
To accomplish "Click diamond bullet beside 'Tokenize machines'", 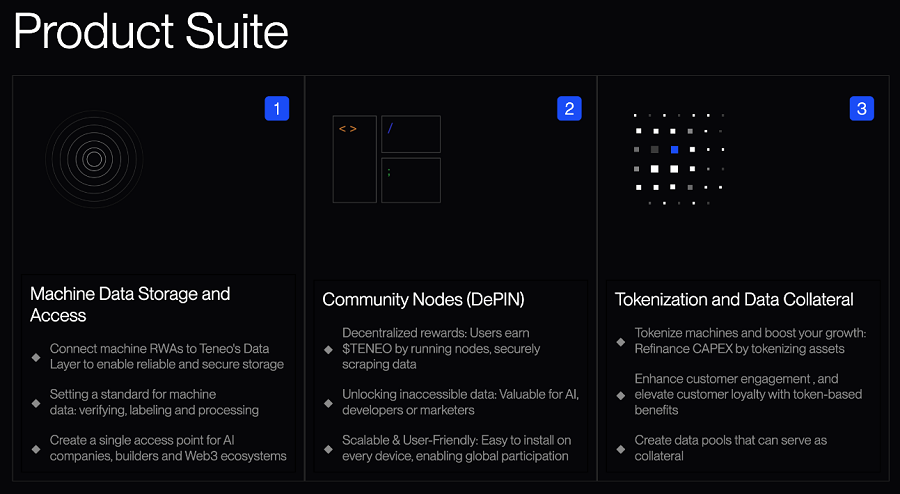I will pyautogui.click(x=620, y=341).
